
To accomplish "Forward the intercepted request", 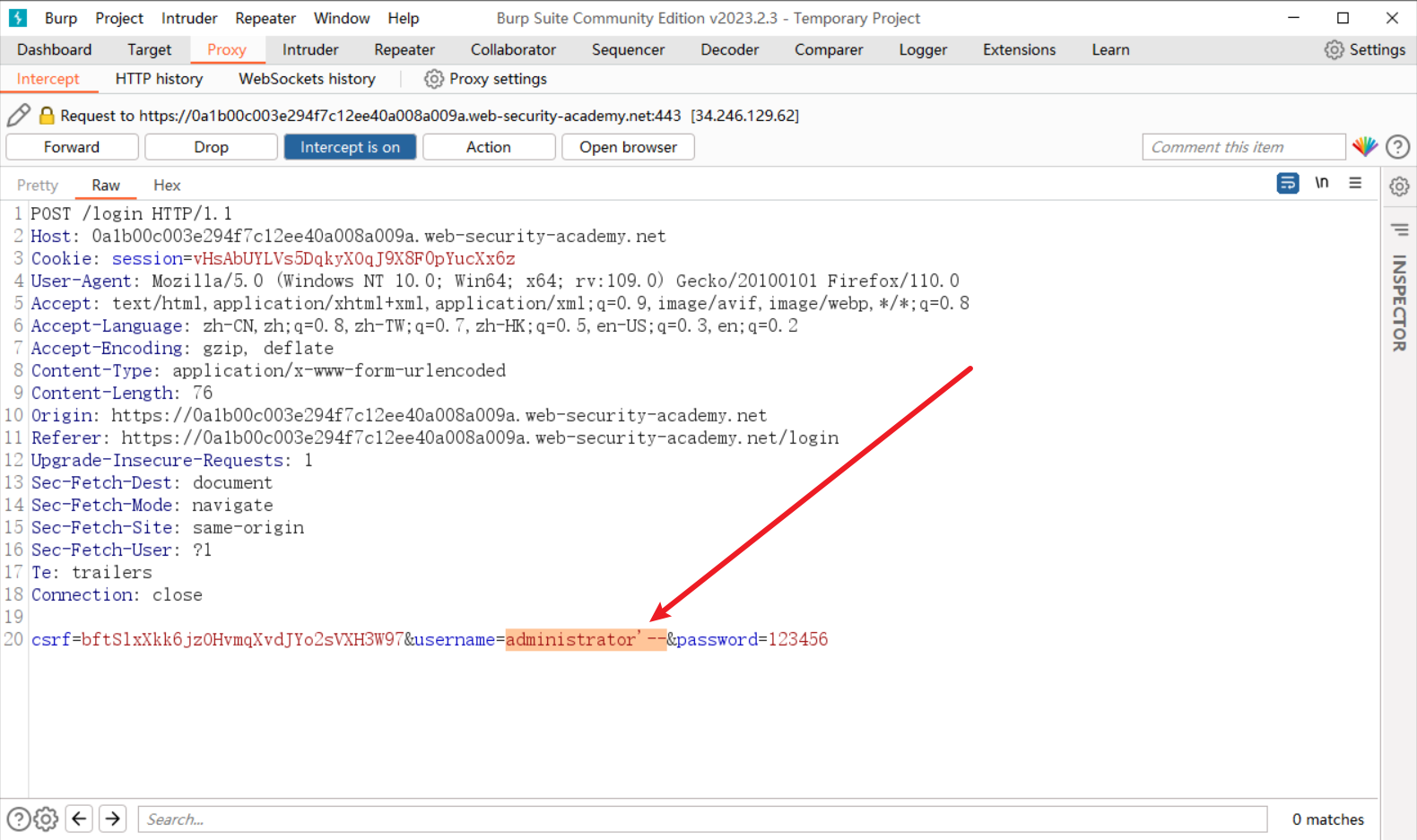I will 72,147.
